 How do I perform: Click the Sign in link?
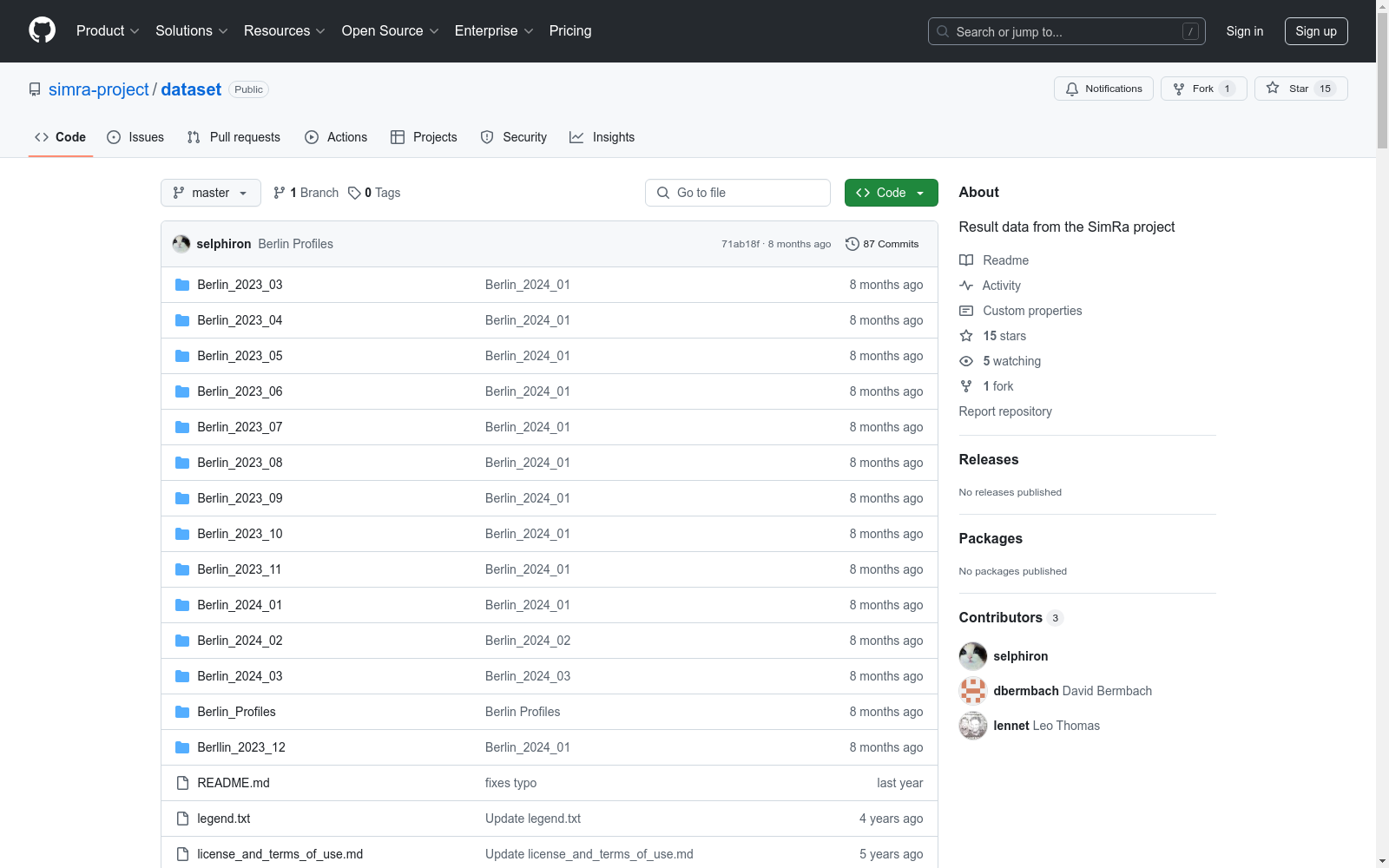coord(1245,31)
